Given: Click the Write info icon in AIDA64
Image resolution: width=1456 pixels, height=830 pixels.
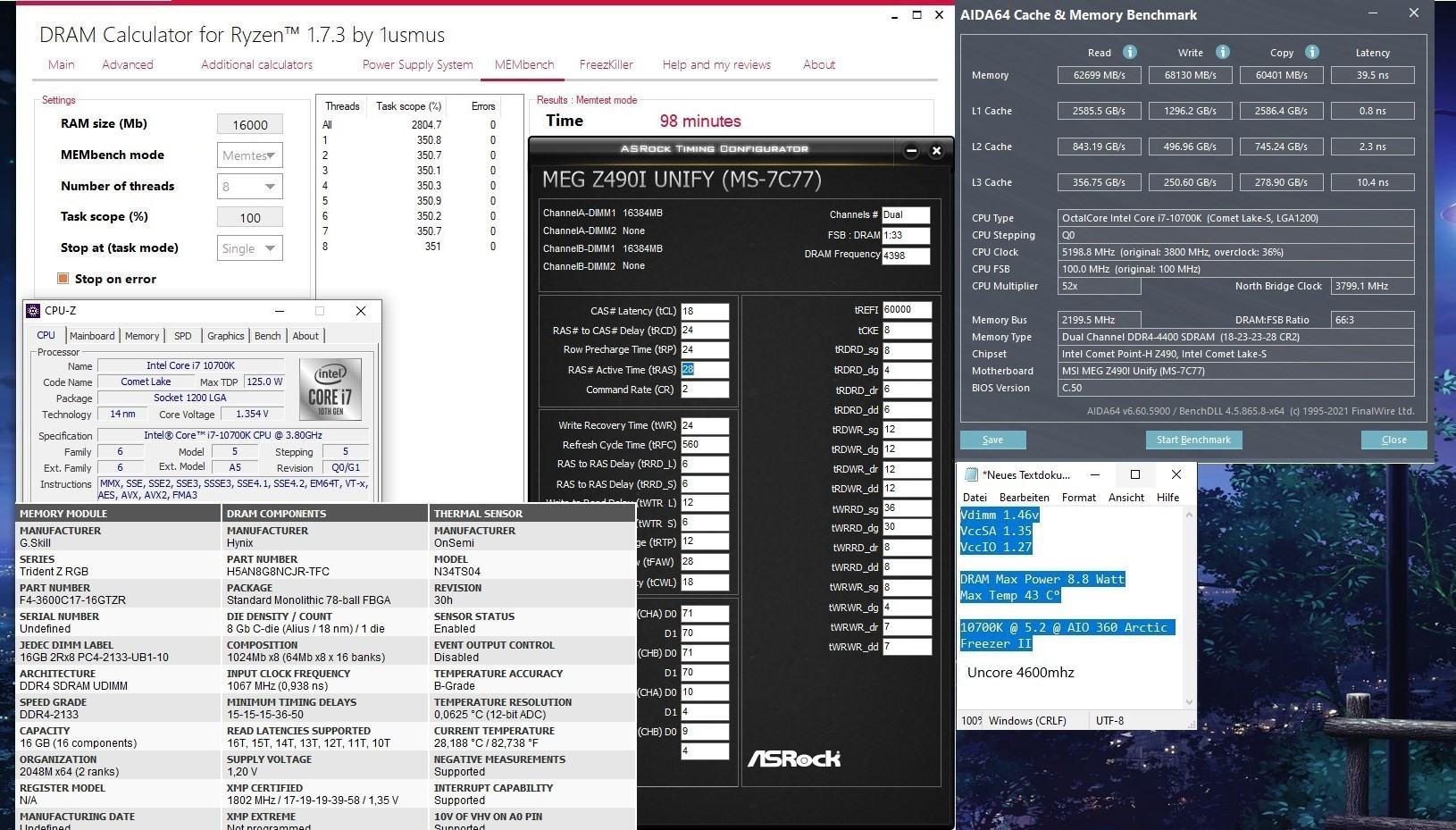Looking at the screenshot, I should (1222, 52).
